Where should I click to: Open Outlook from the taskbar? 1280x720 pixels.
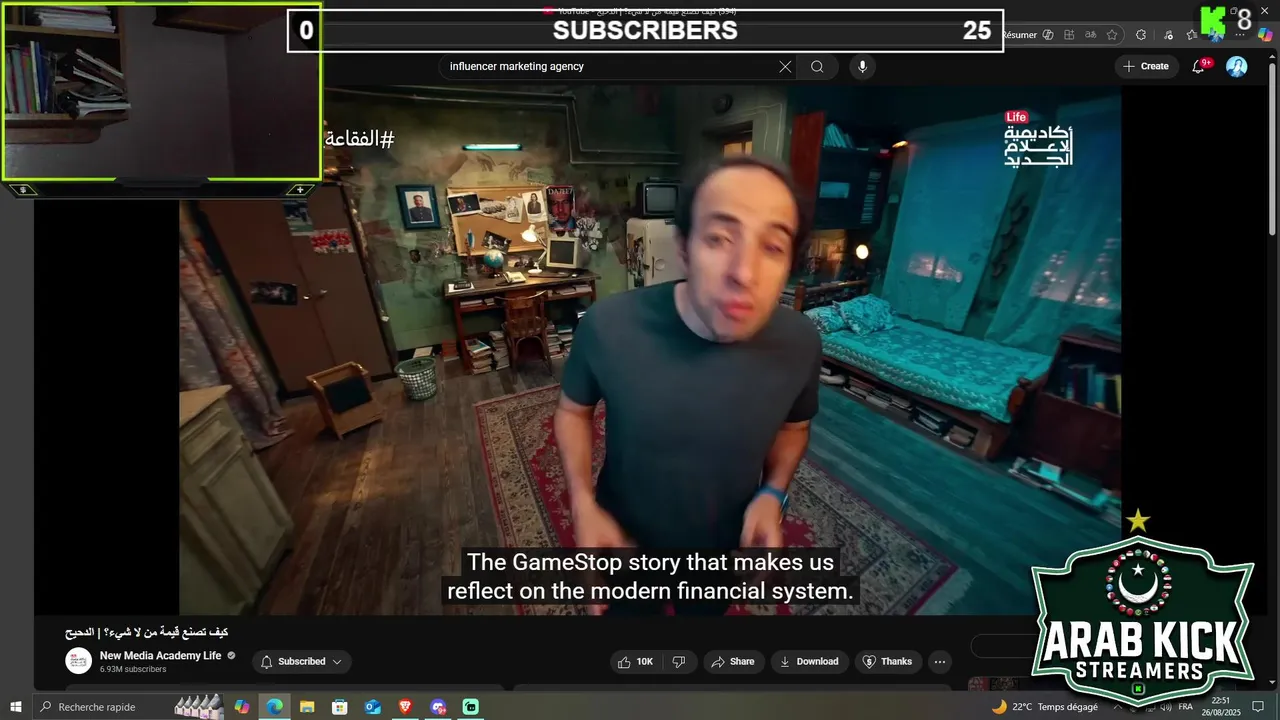pos(373,707)
